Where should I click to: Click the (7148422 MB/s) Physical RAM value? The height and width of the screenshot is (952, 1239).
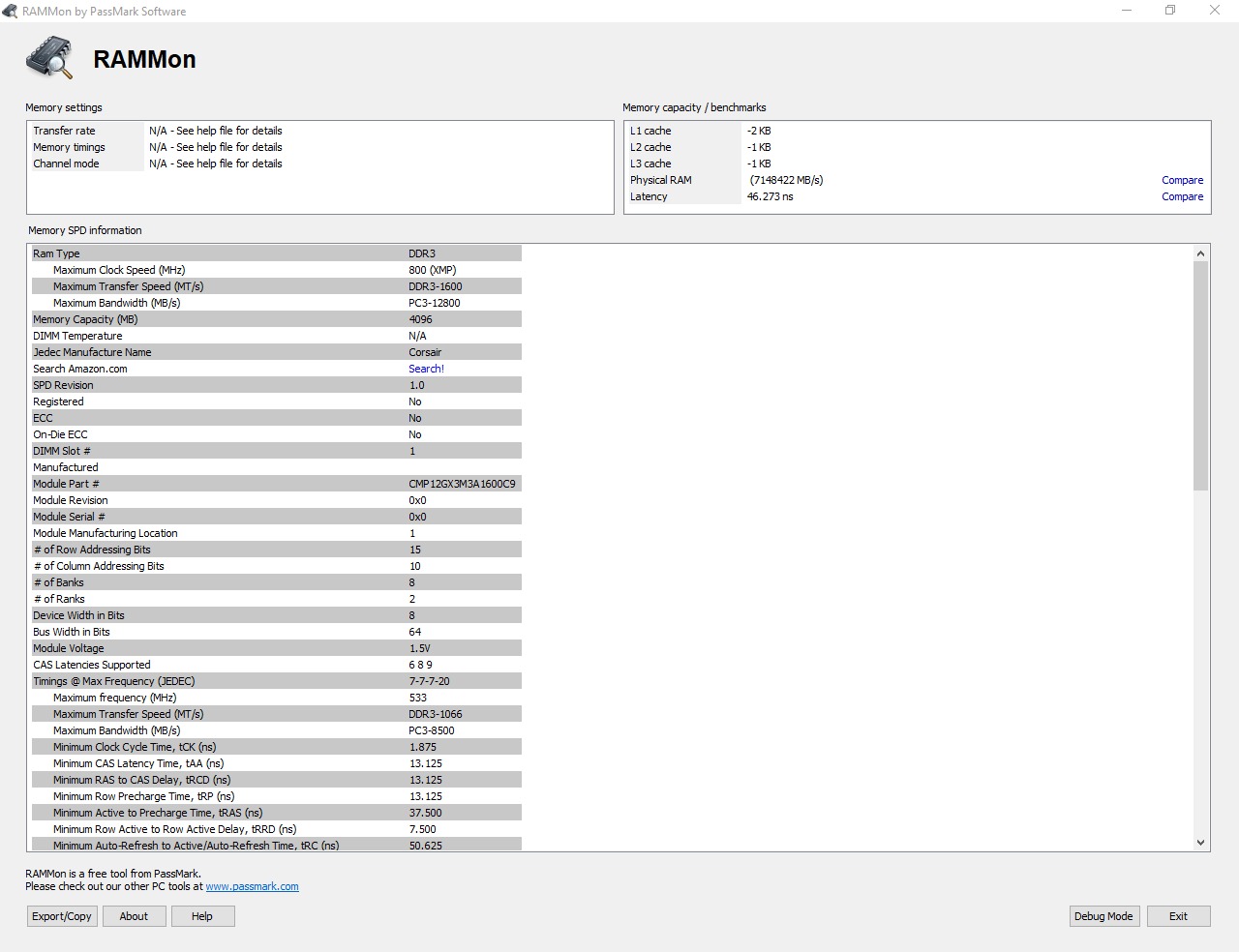[786, 180]
